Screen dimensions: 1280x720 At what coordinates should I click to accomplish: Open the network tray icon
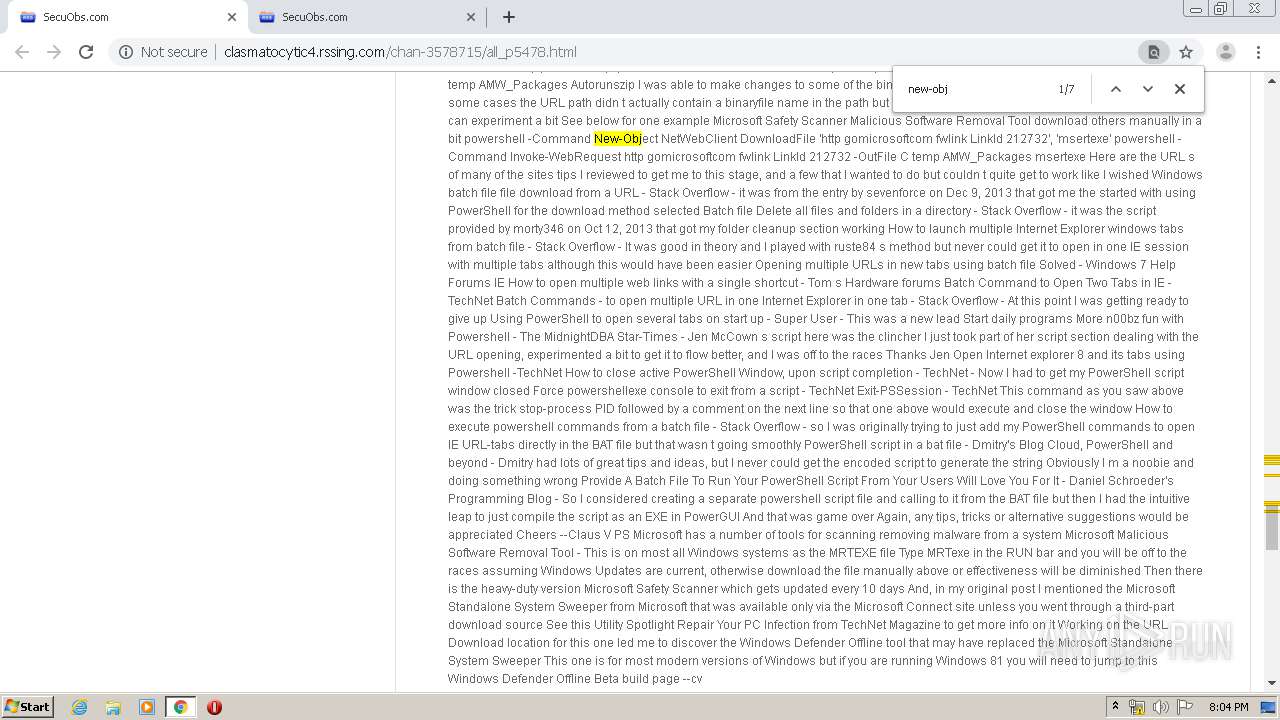pos(1137,707)
